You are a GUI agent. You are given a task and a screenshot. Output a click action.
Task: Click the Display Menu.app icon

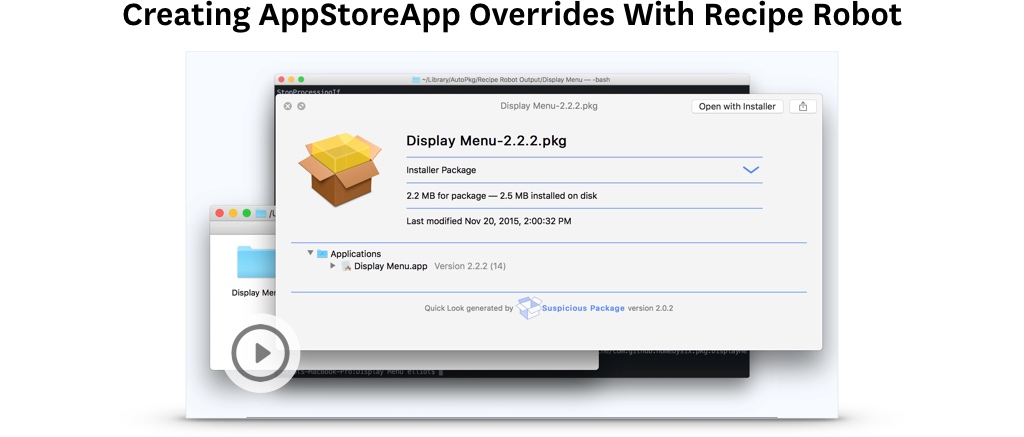coord(347,266)
